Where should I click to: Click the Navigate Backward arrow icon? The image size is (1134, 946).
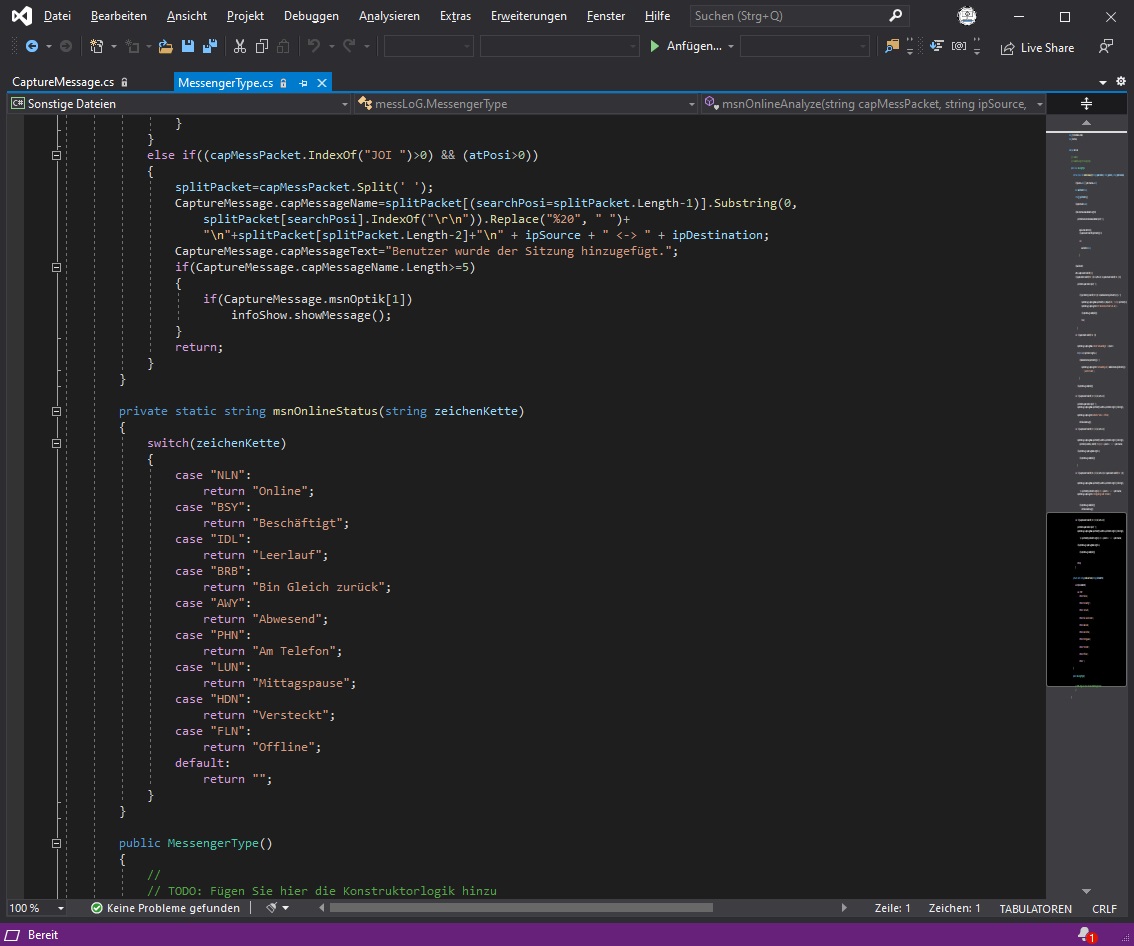(x=32, y=46)
